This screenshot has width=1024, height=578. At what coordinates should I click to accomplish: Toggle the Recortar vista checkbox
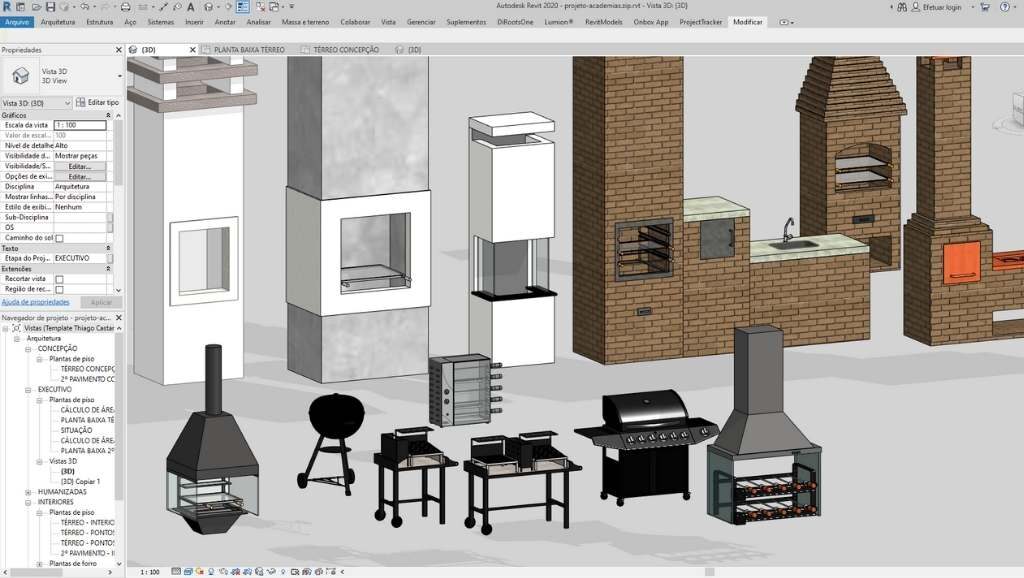(59, 279)
